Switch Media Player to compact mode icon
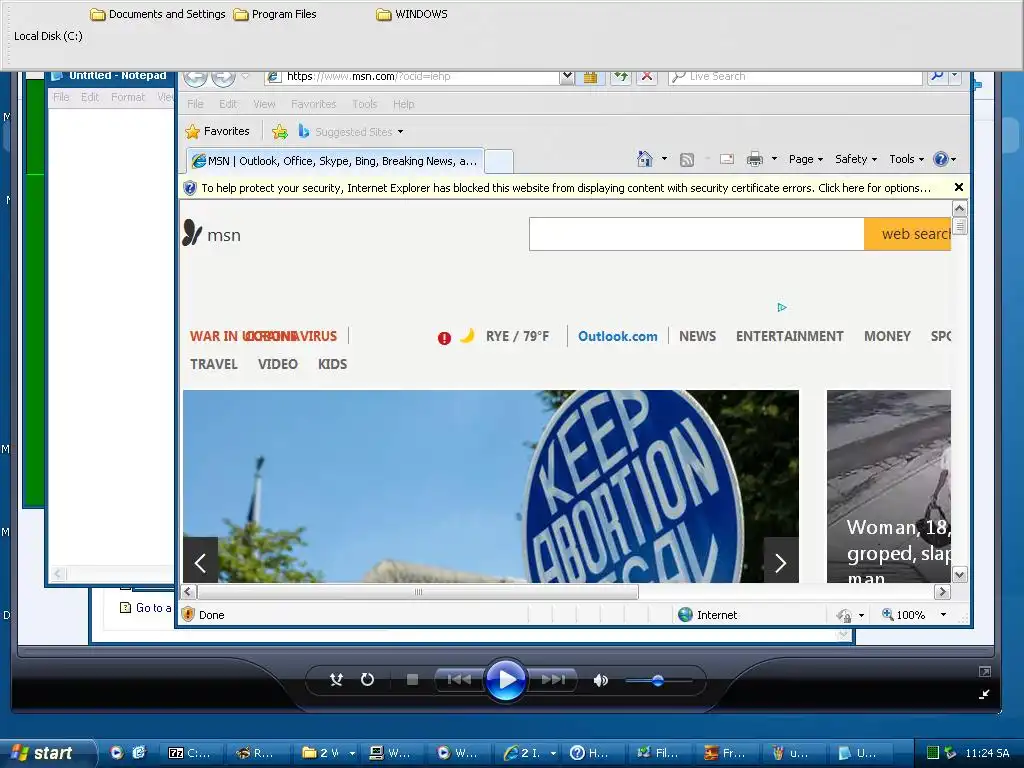This screenshot has height=768, width=1024. point(985,694)
